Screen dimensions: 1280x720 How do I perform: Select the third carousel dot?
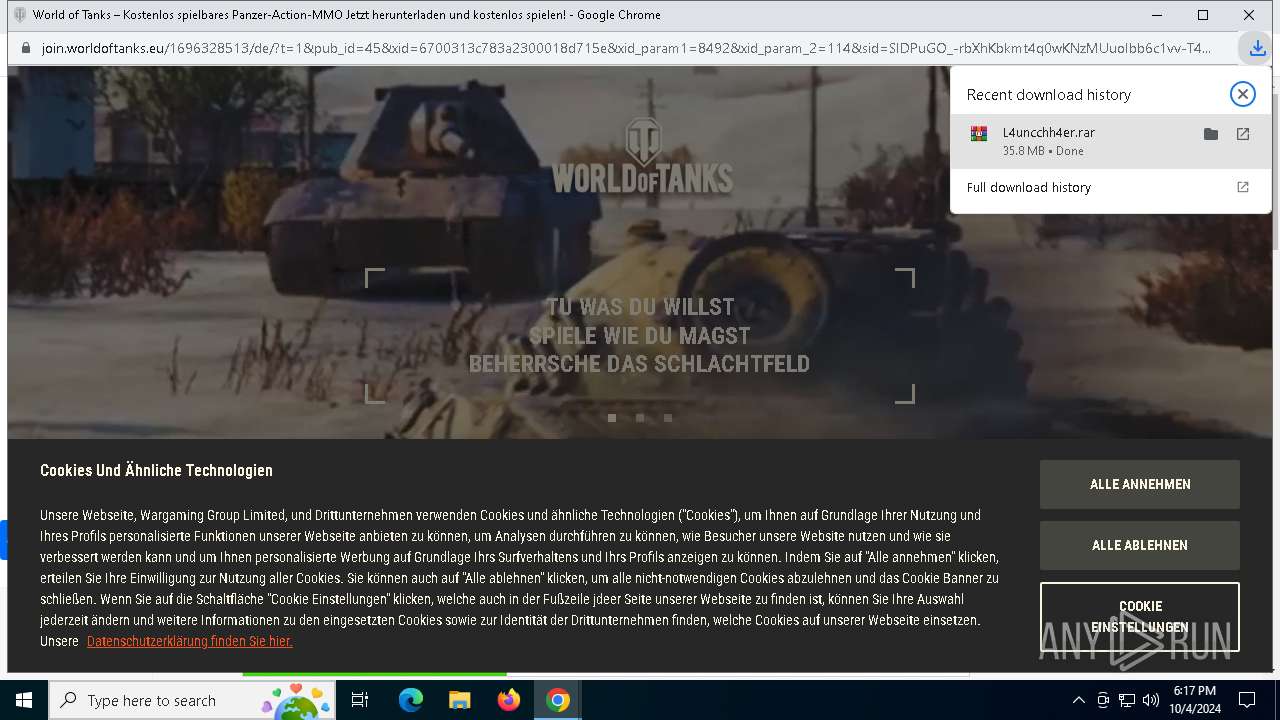[x=668, y=418]
